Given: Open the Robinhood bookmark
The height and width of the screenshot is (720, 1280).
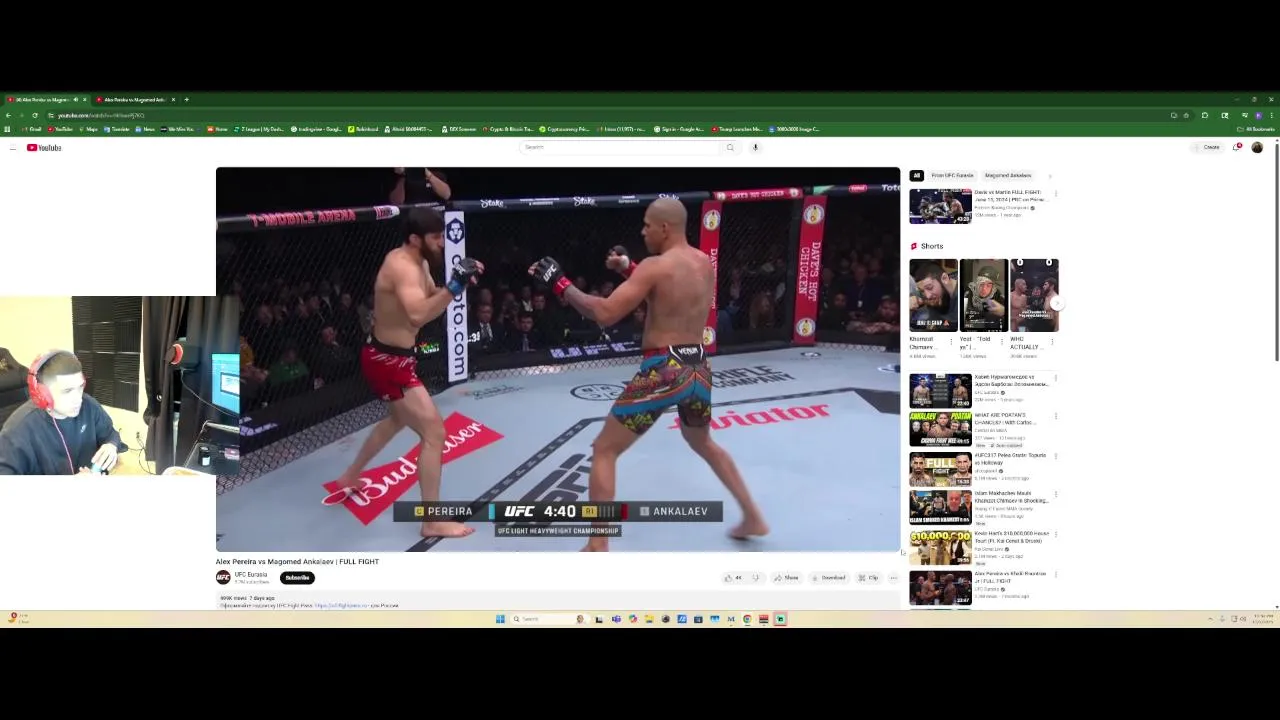Looking at the screenshot, I should pos(365,129).
